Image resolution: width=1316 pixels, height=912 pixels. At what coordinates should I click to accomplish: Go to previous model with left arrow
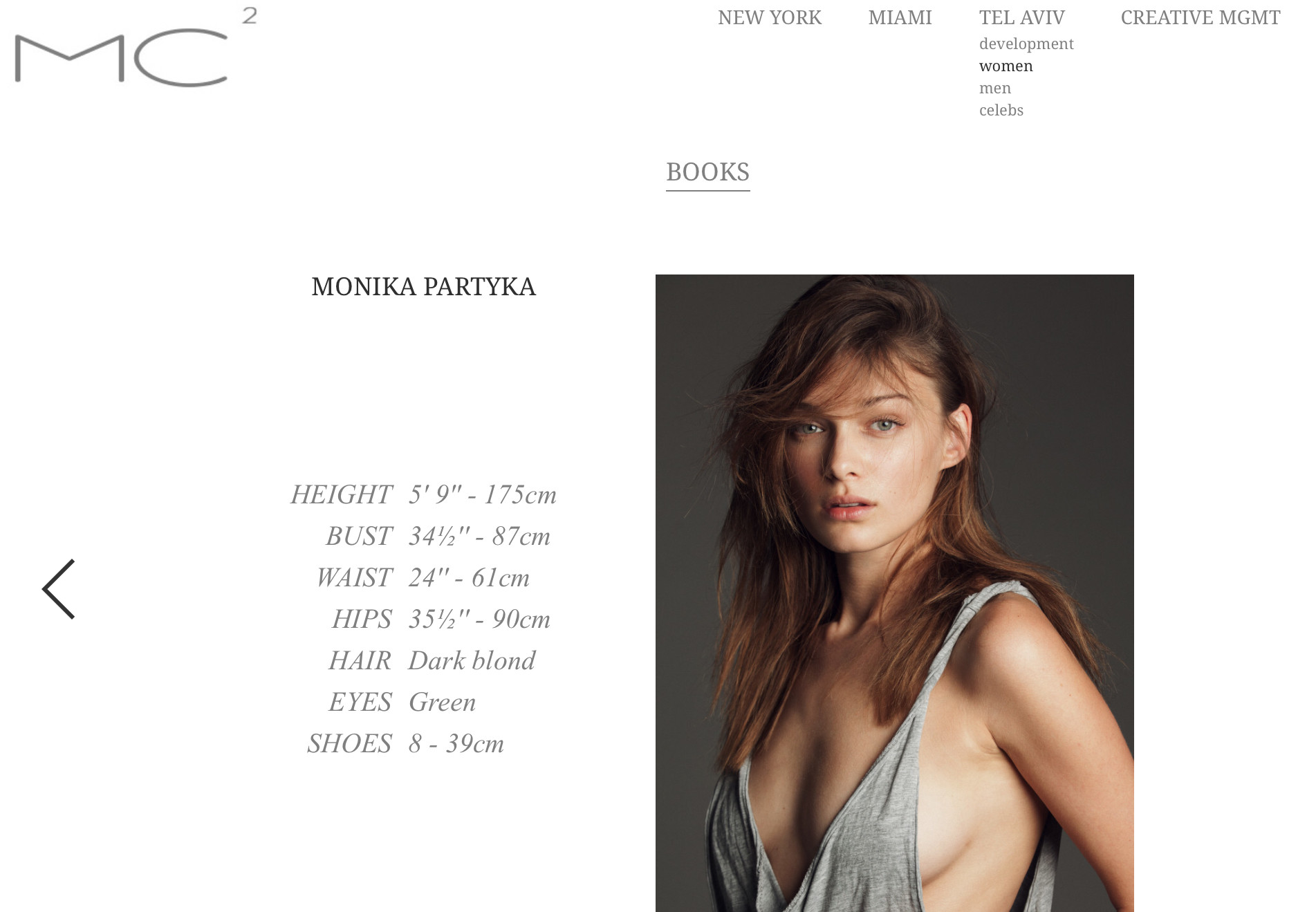[59, 589]
